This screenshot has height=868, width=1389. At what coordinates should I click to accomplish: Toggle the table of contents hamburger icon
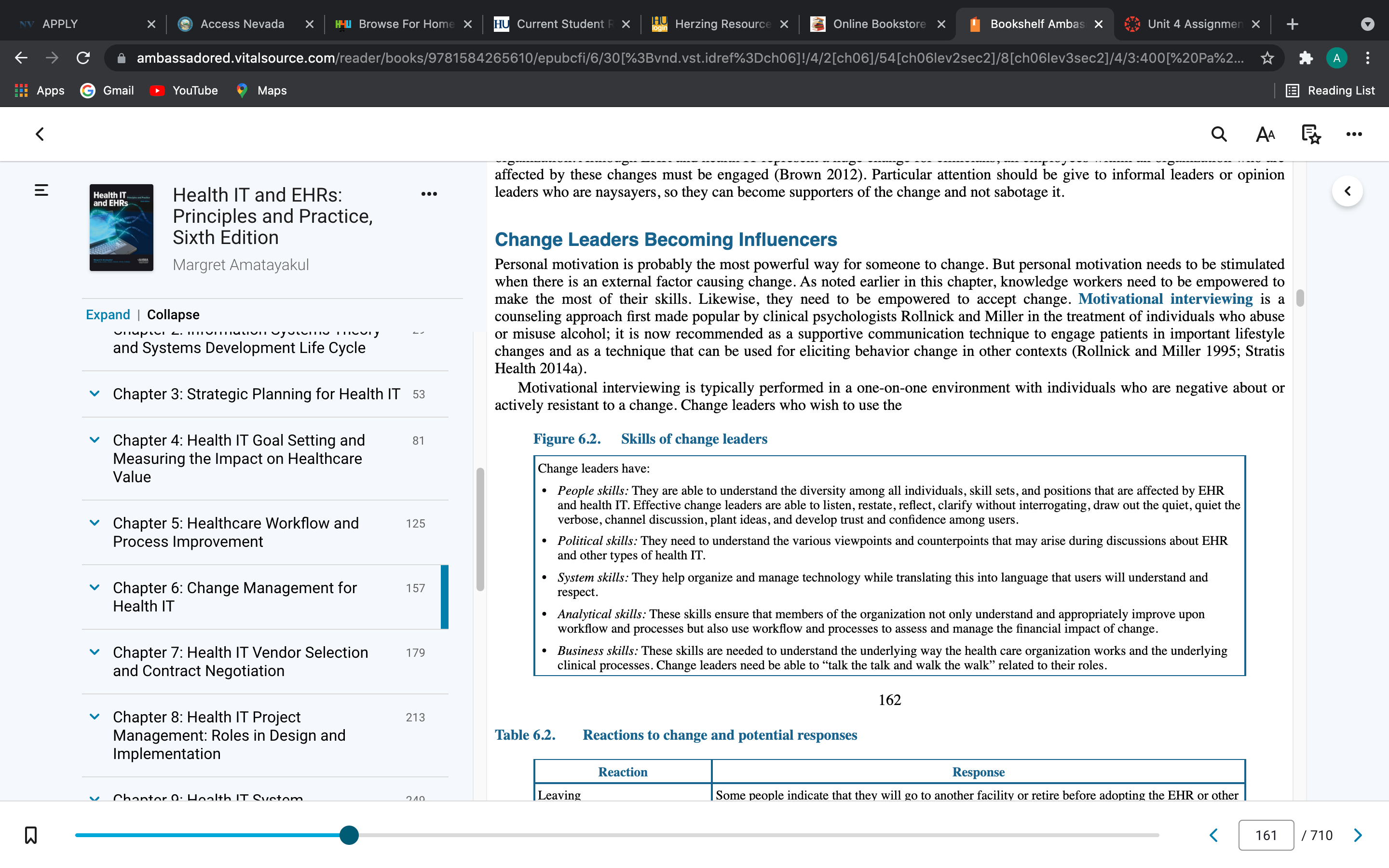click(x=41, y=190)
